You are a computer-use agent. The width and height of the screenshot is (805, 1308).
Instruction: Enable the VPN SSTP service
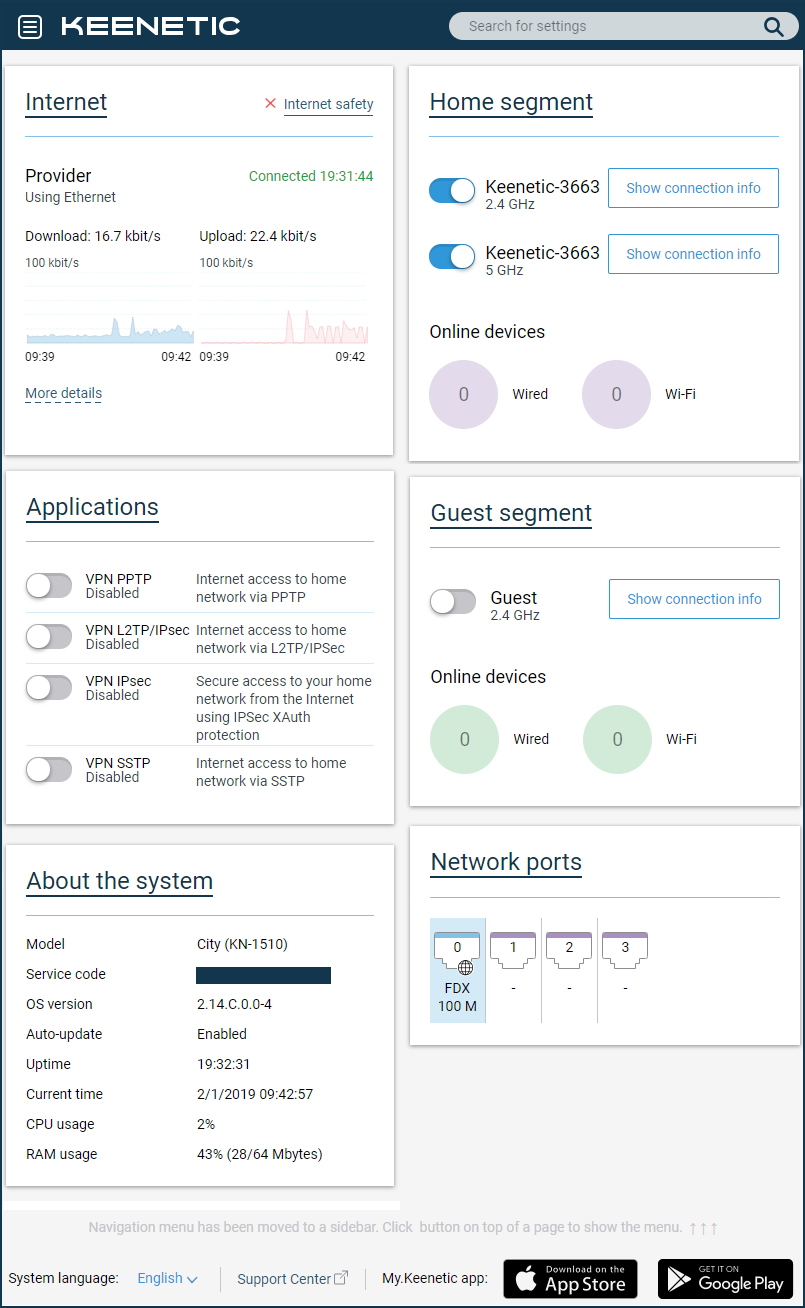pyautogui.click(x=49, y=768)
